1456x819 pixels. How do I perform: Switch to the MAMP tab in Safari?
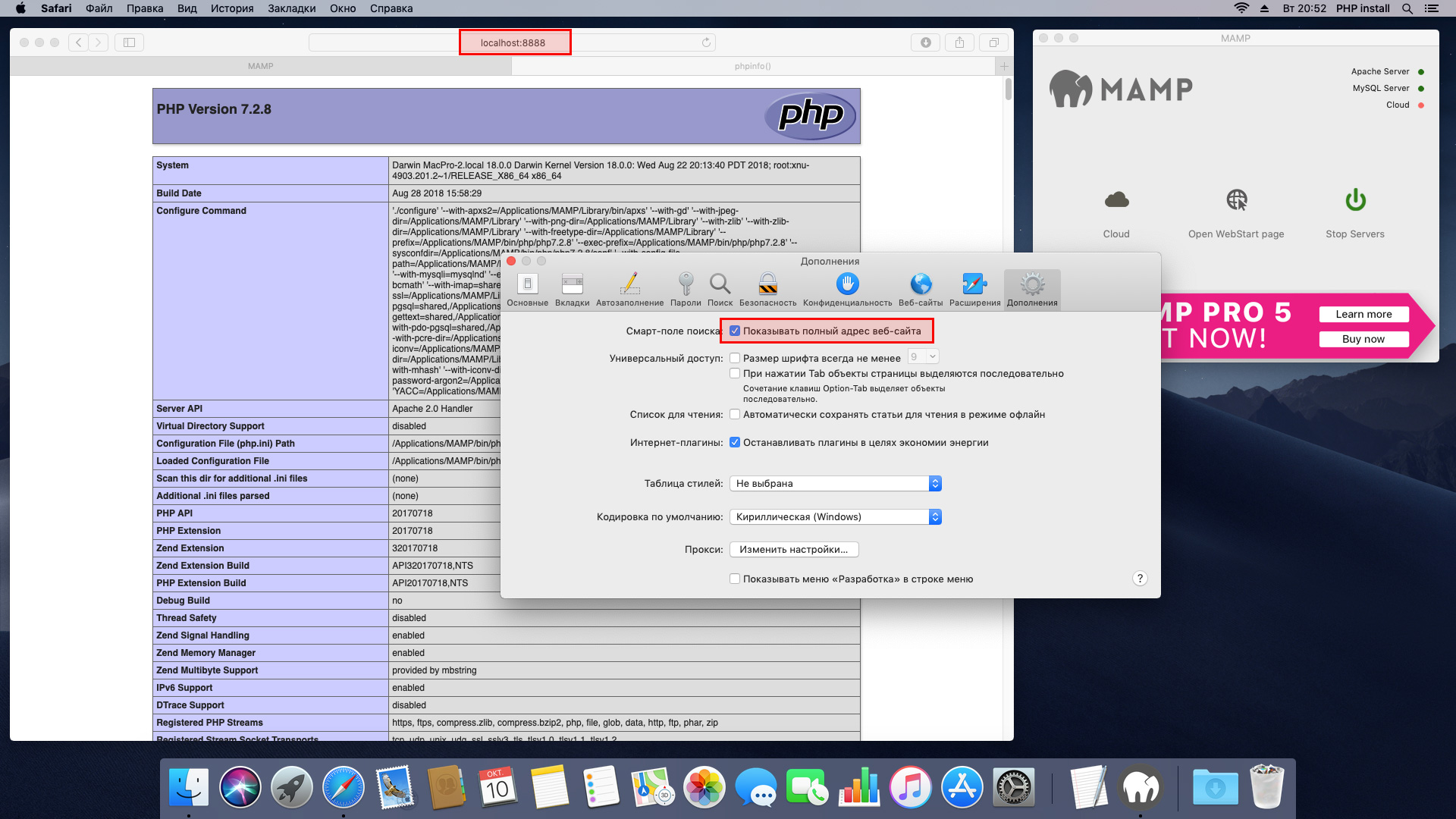(261, 66)
